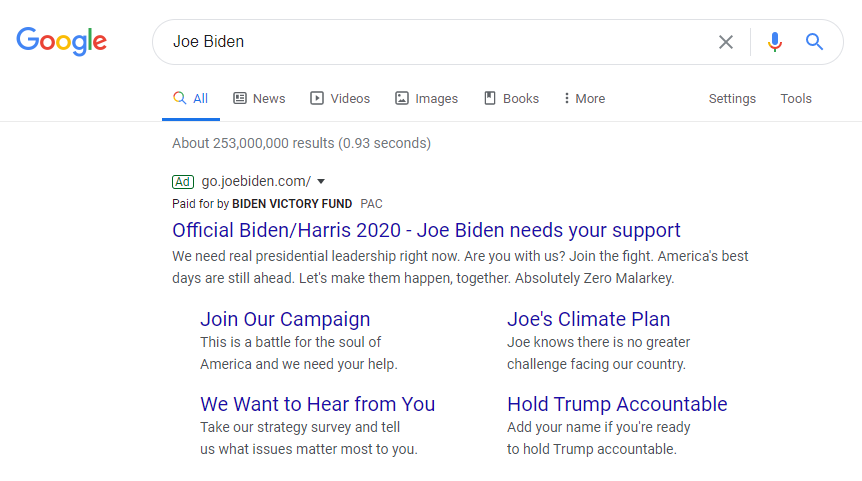This screenshot has height=481, width=862.
Task: Click the blue search magnifier button
Action: coord(815,42)
